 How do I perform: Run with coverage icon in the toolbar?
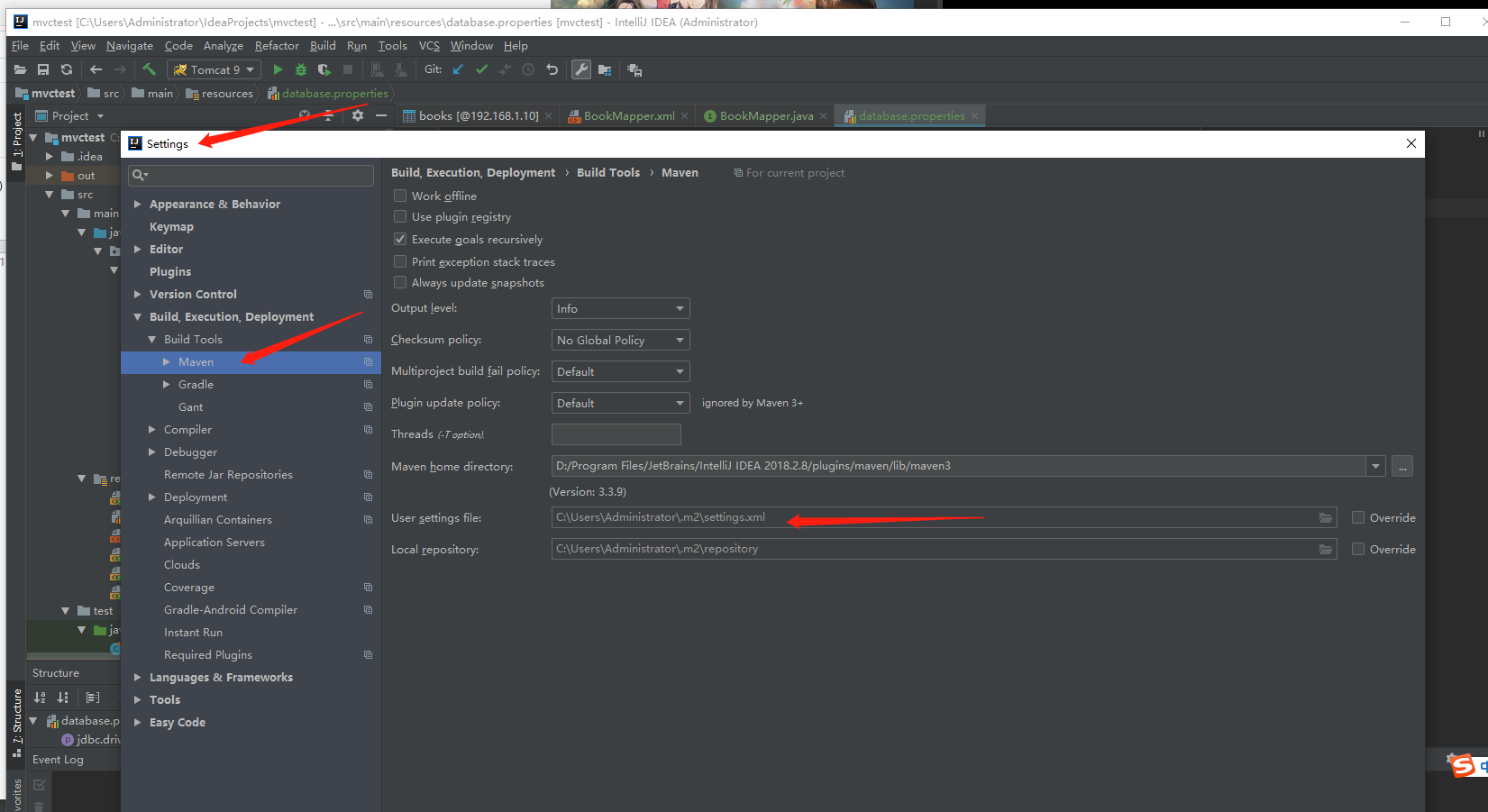(324, 69)
